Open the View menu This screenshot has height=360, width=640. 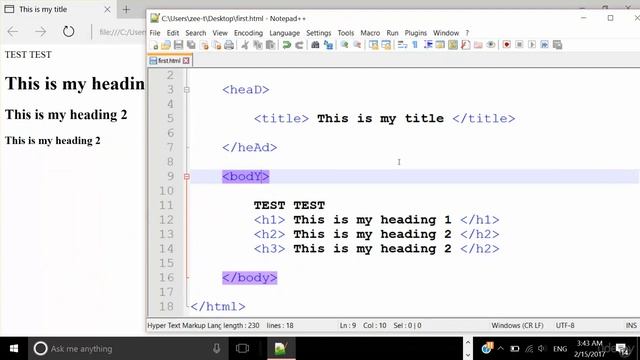tap(220, 33)
